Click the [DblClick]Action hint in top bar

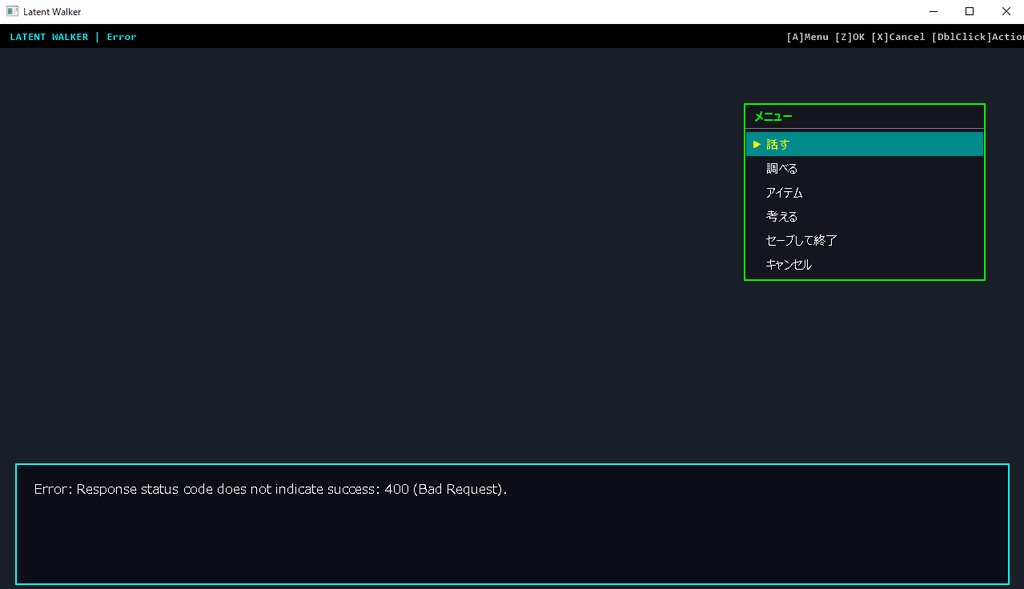[978, 37]
